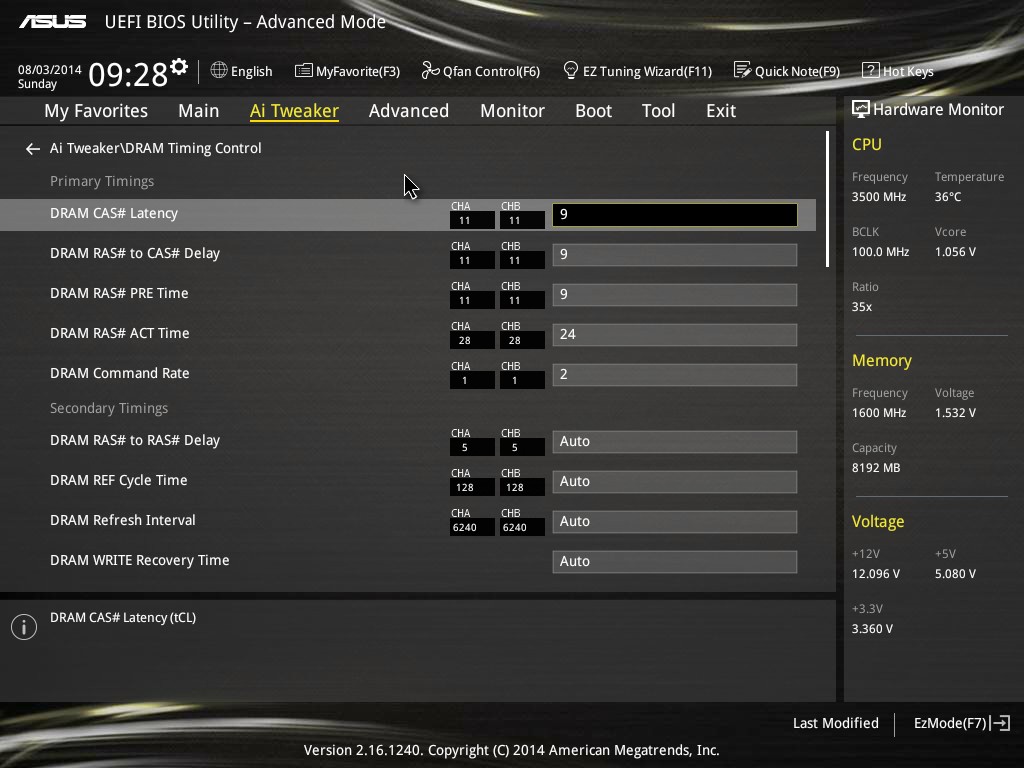
Task: Click the EzMode exit arrow icon
Action: tap(1000, 723)
